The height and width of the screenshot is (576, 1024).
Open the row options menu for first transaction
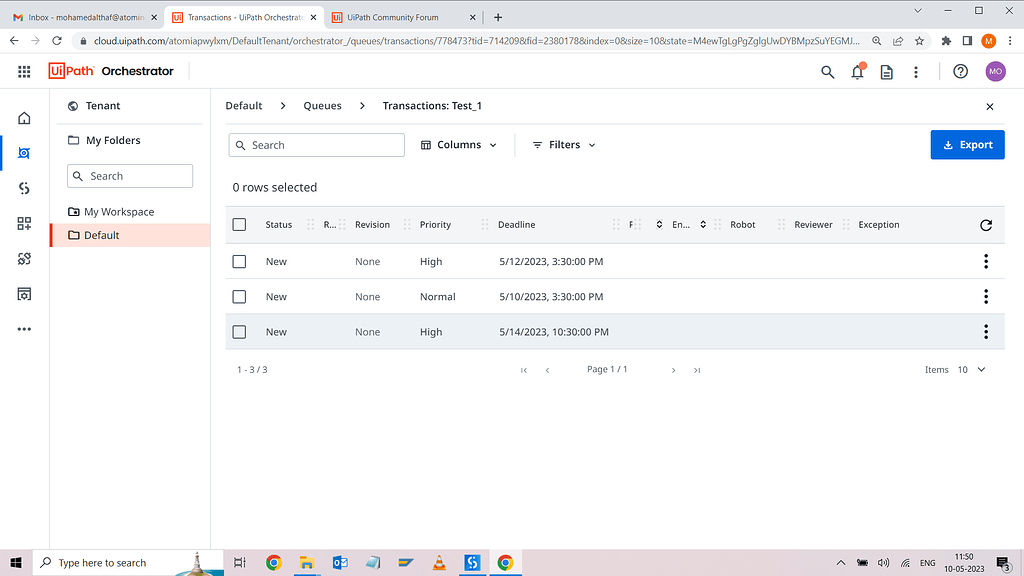click(x=986, y=261)
